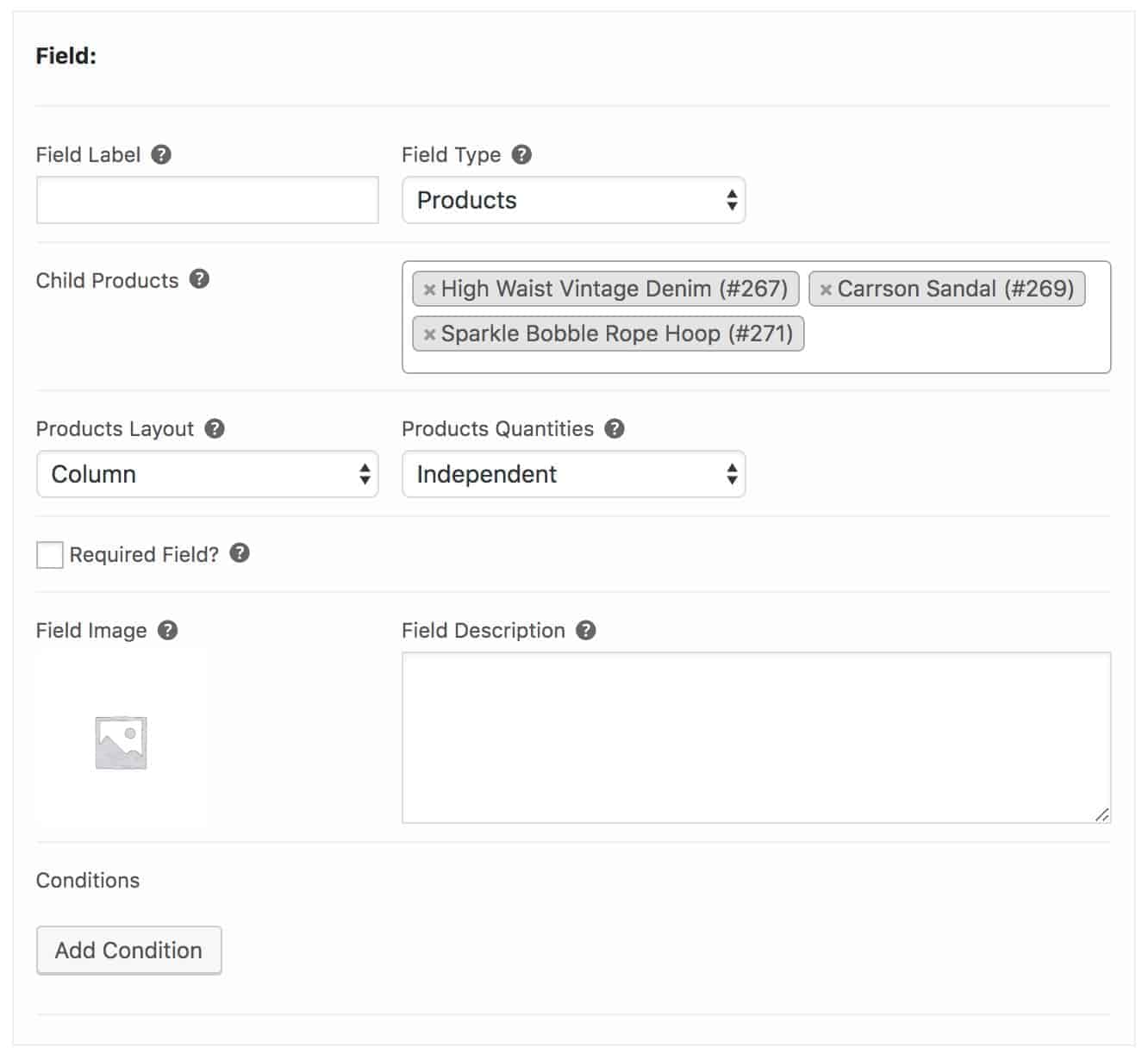Open help tooltip for Field Type

coord(521,154)
